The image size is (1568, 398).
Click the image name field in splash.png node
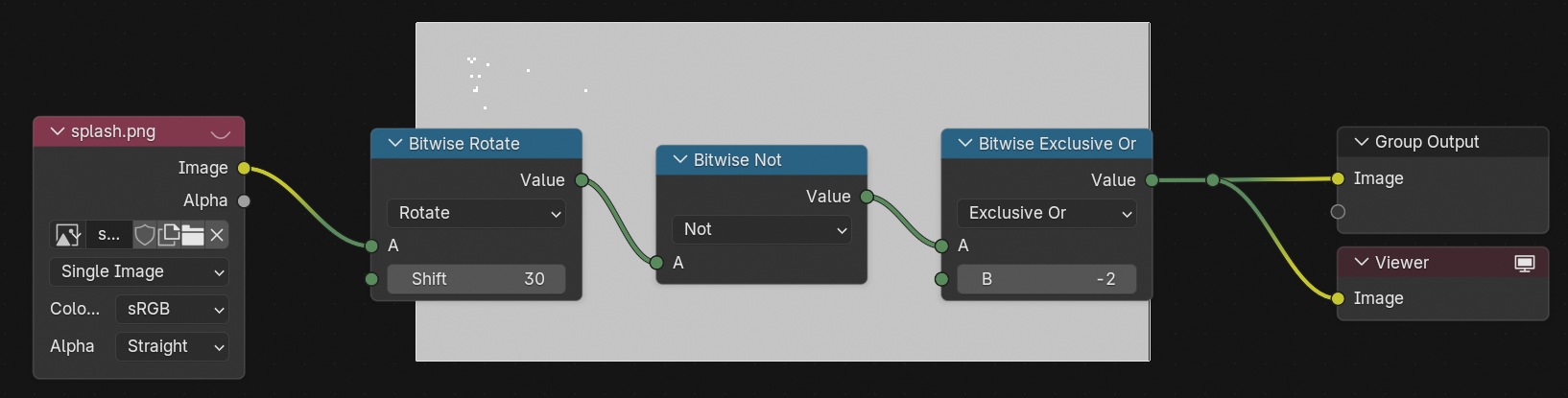tap(108, 235)
